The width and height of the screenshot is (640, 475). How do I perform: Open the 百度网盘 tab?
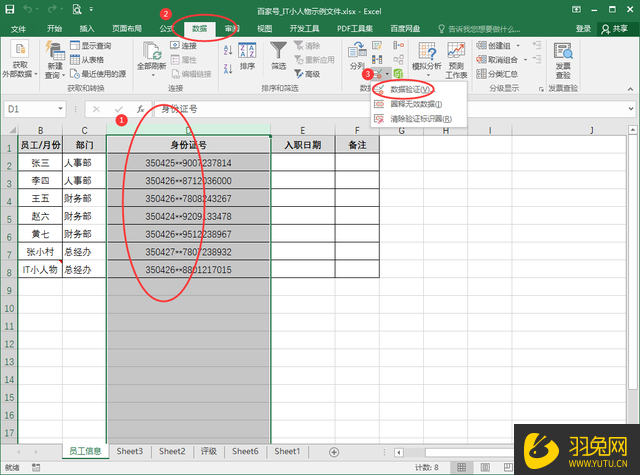pyautogui.click(x=404, y=29)
